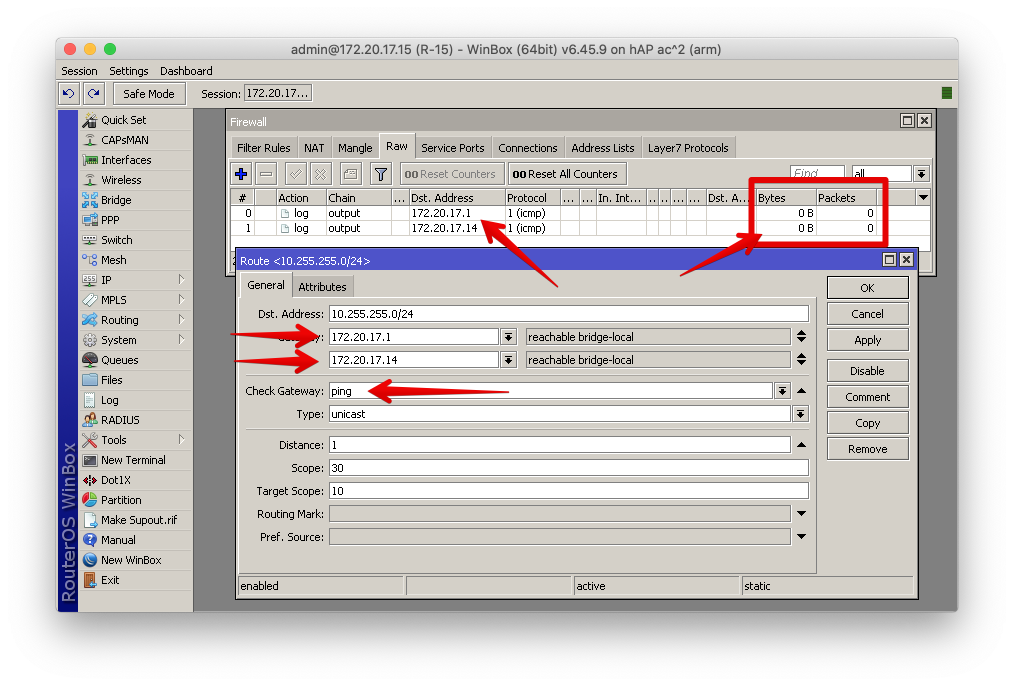Screen dimensions: 1014x686
Task: Click Apply in the Route dialog
Action: tap(867, 340)
